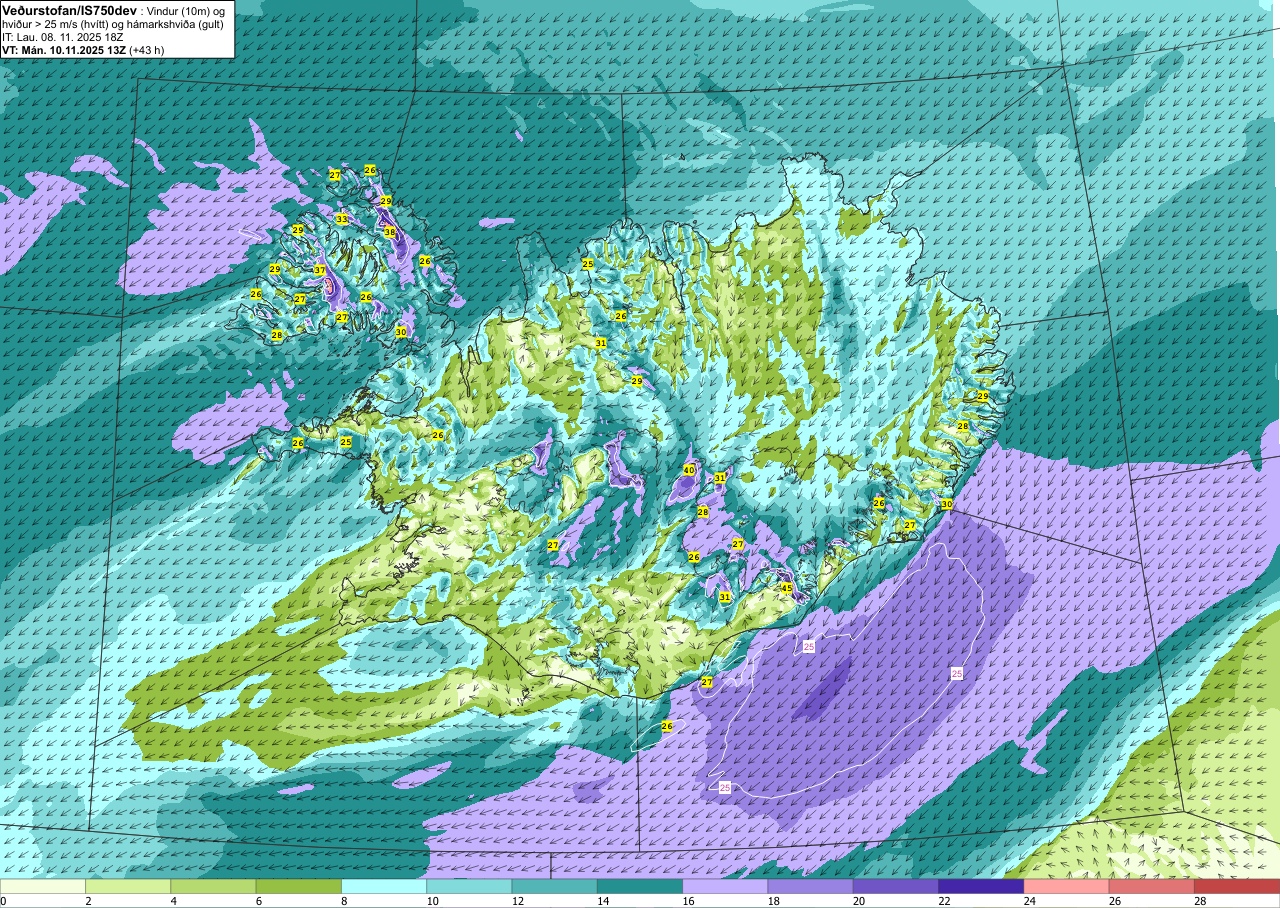The image size is (1280, 908).
Task: Click the 'Veðurstofan/IS750dev' title text
Action: click(x=70, y=10)
